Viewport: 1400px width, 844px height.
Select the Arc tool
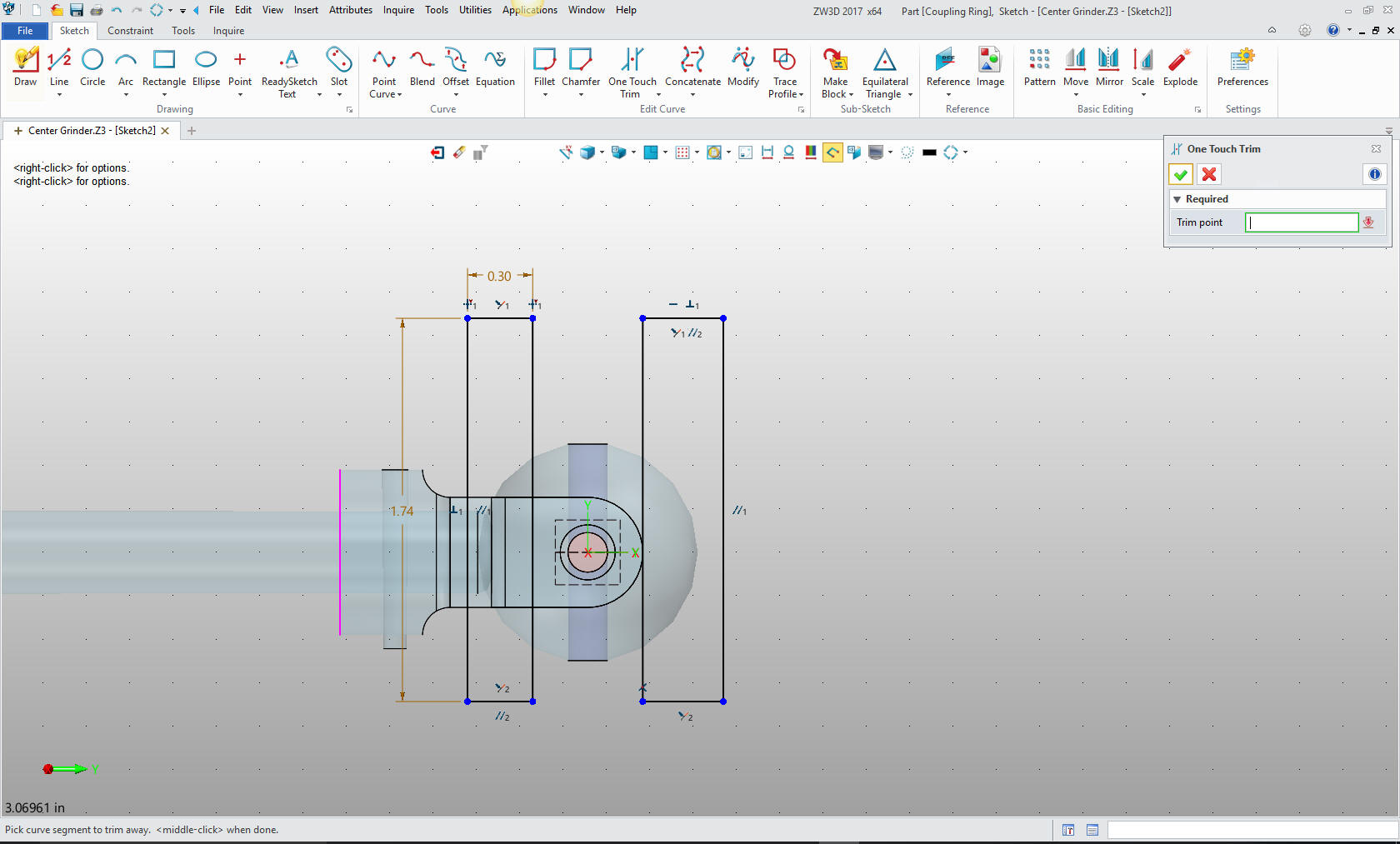(x=126, y=67)
